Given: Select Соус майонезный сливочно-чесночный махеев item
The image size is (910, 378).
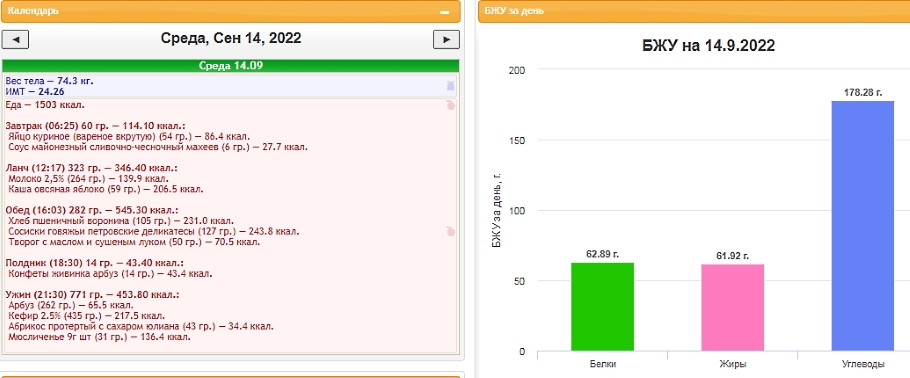Looking at the screenshot, I should (158, 147).
